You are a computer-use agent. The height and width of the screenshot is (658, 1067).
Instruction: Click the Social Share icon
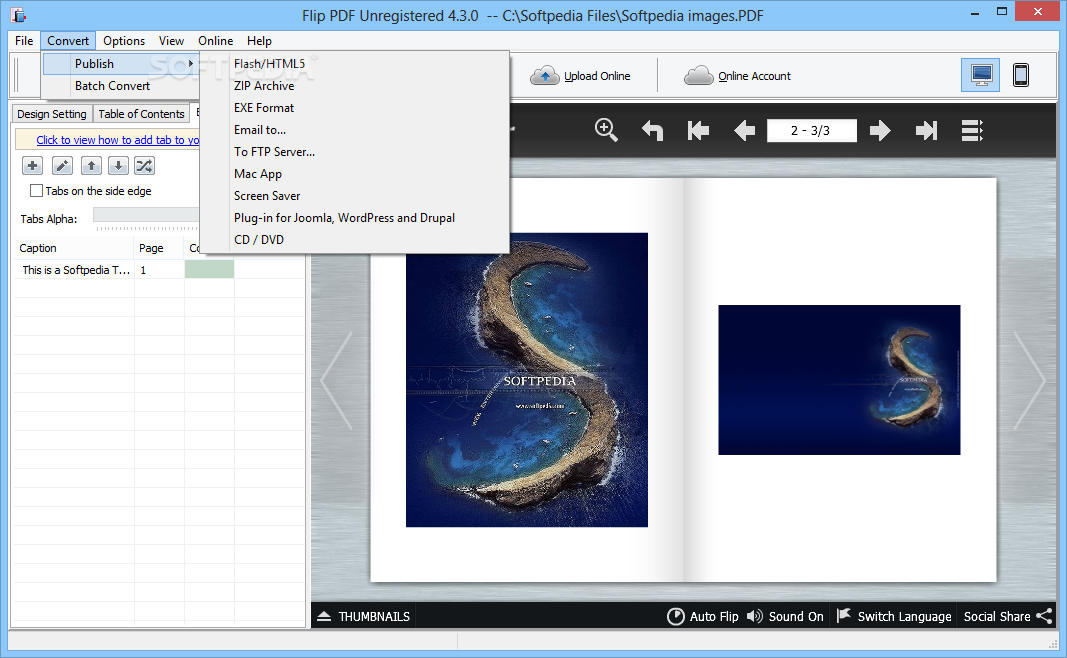click(x=1044, y=616)
